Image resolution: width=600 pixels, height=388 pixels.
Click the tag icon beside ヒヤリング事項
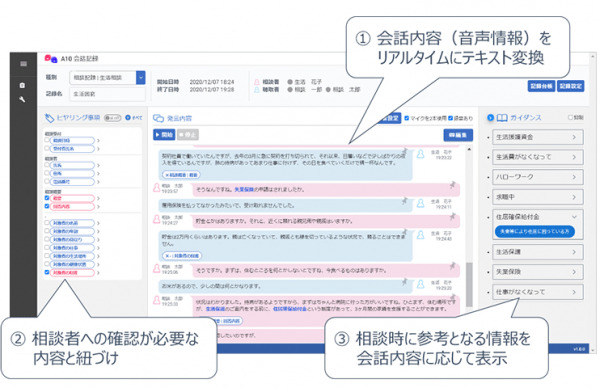[x=49, y=118]
